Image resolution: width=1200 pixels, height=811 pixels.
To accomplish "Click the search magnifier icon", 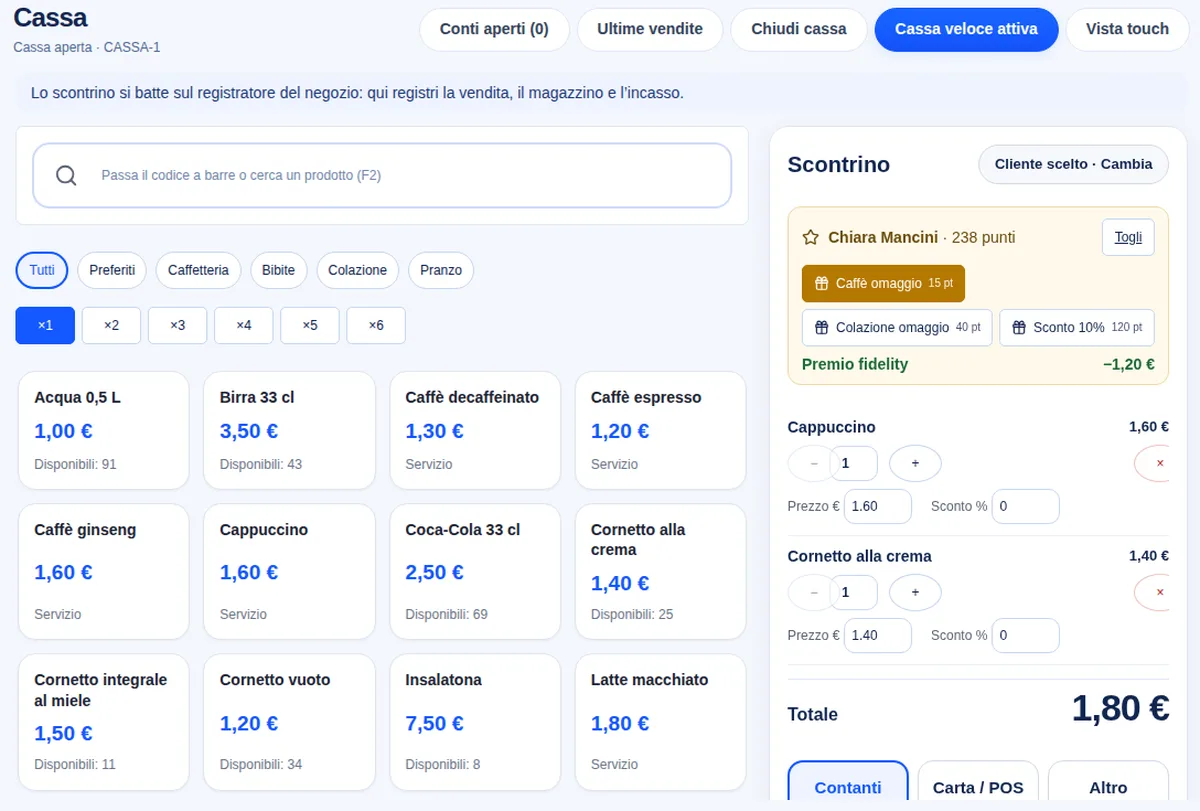I will pos(66,176).
